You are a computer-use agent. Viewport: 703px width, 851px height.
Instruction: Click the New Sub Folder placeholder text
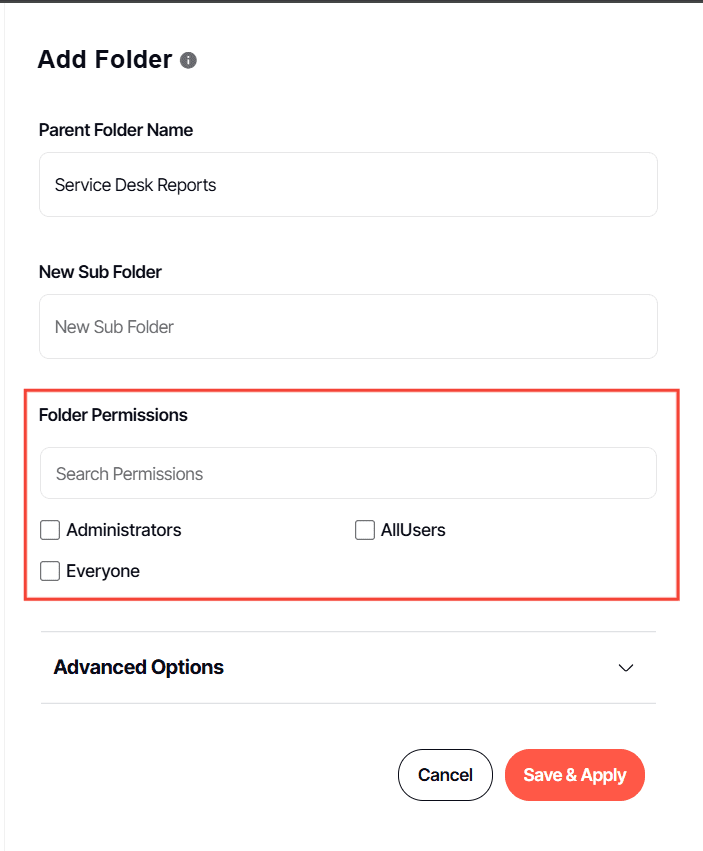coord(114,327)
